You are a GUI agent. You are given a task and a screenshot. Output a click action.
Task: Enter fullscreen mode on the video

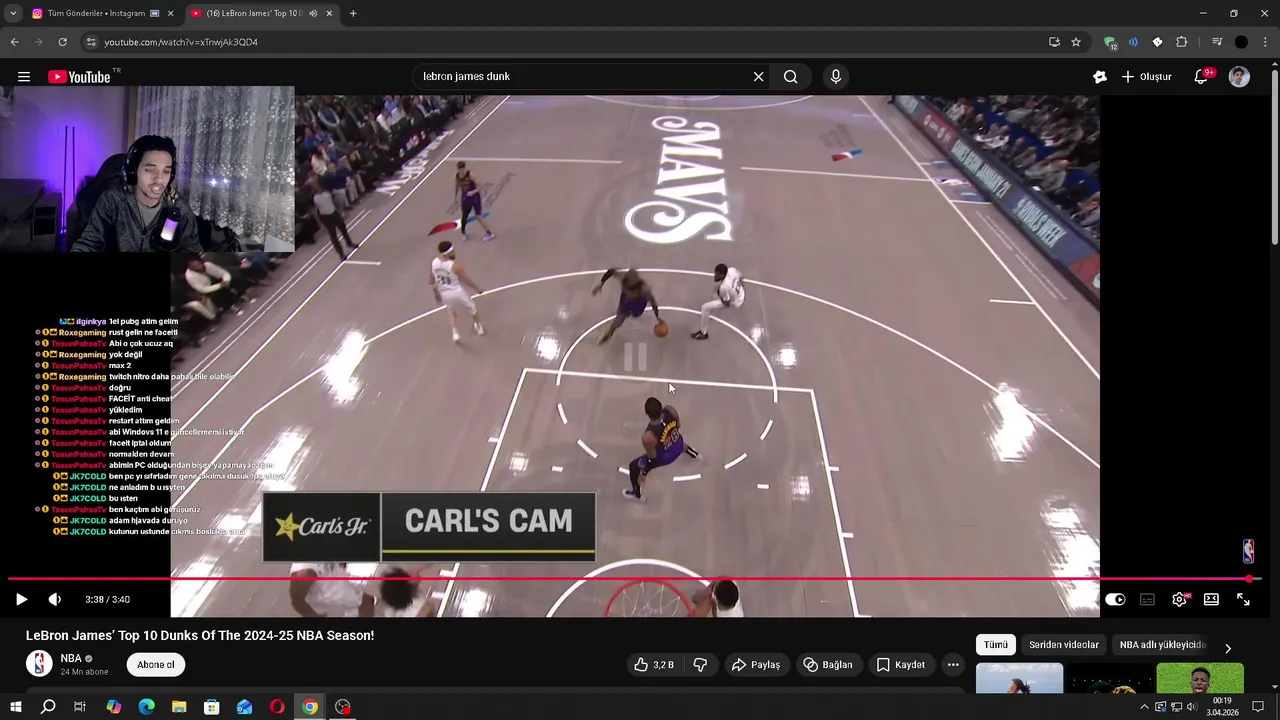tap(1243, 599)
